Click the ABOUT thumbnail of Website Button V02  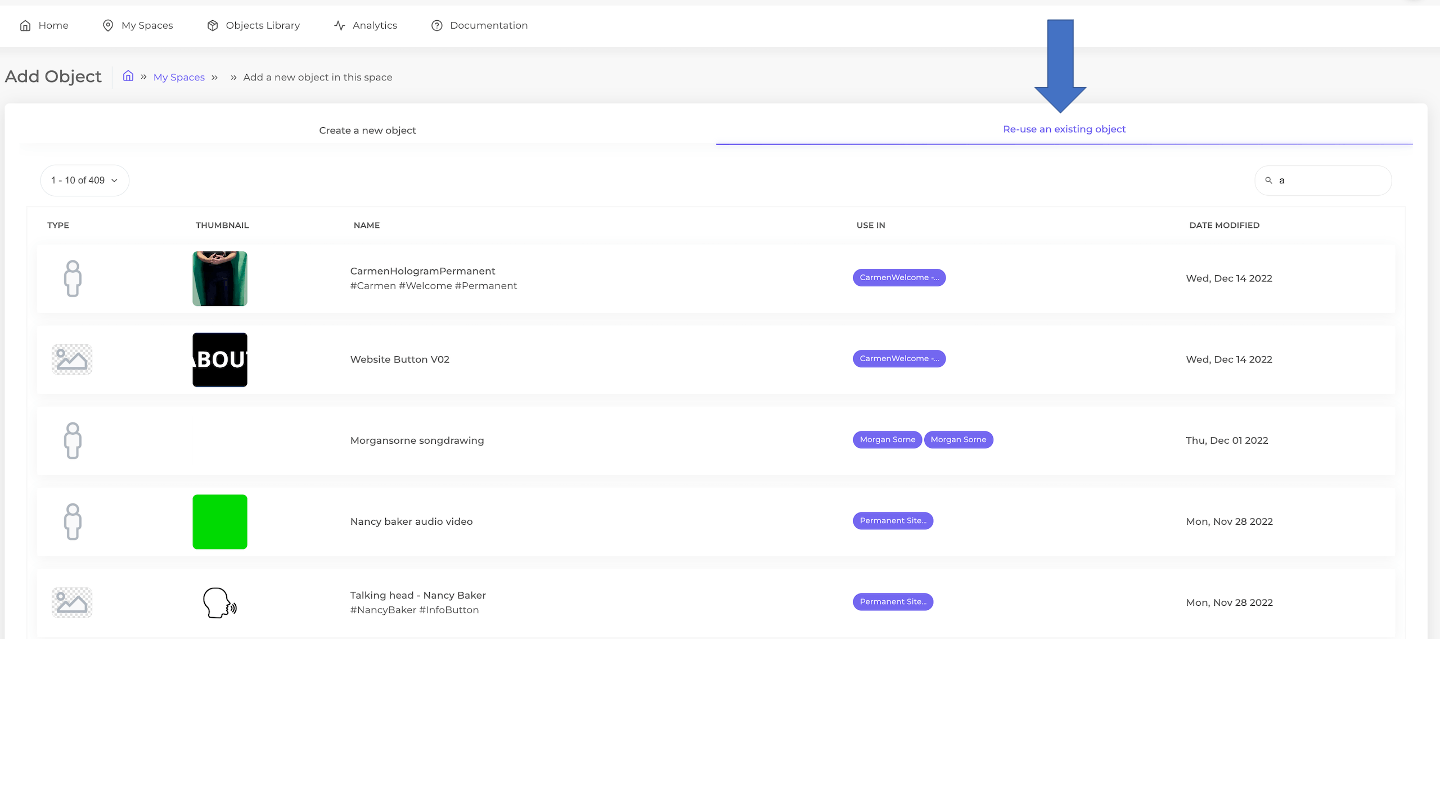[x=220, y=360]
